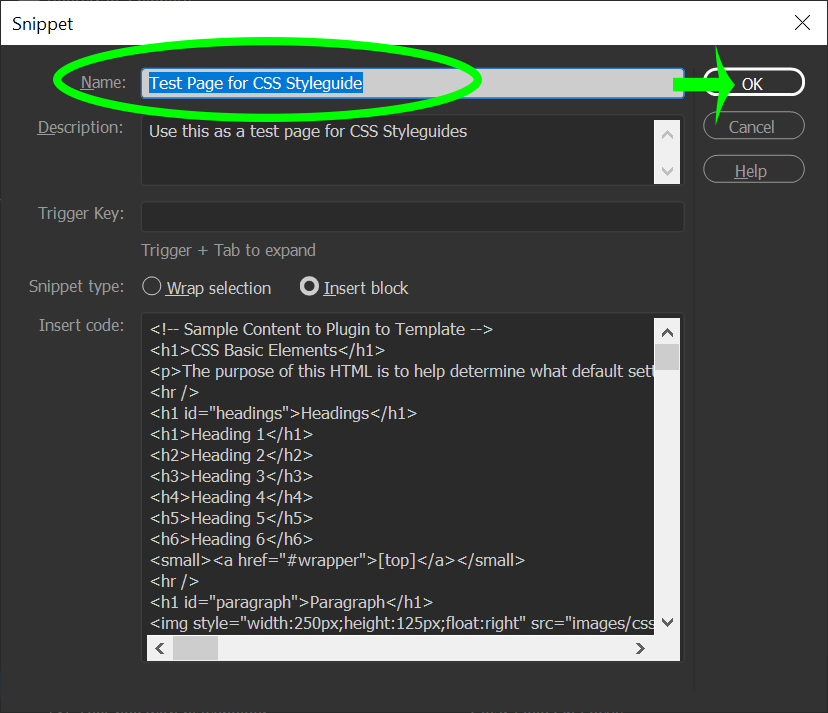
Task: Open the Help dialog
Action: [753, 169]
